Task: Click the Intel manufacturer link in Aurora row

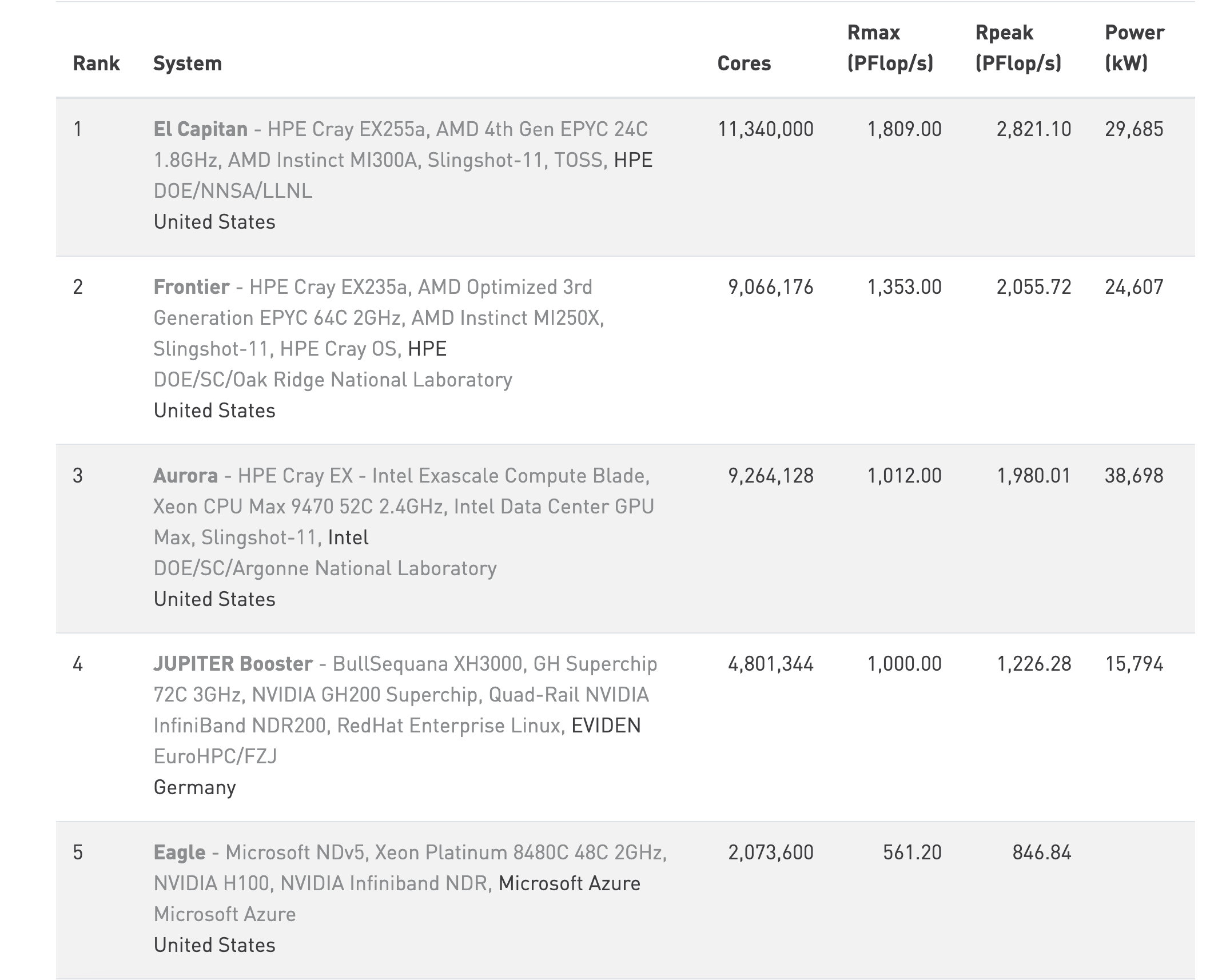Action: tap(348, 537)
